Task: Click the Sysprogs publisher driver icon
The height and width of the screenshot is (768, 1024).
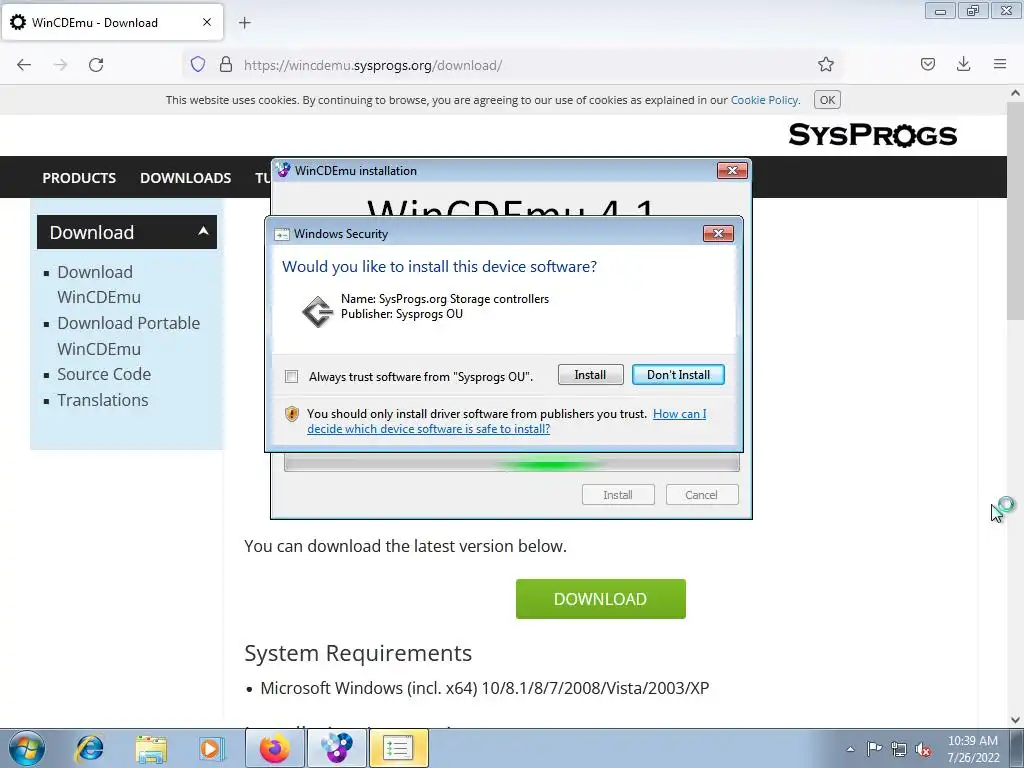Action: 317,312
